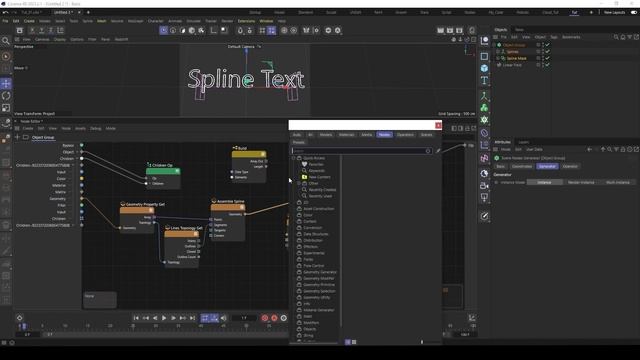This screenshot has height=360, width=640.
Task: Click Play button in timeline controls
Action: [x=164, y=318]
